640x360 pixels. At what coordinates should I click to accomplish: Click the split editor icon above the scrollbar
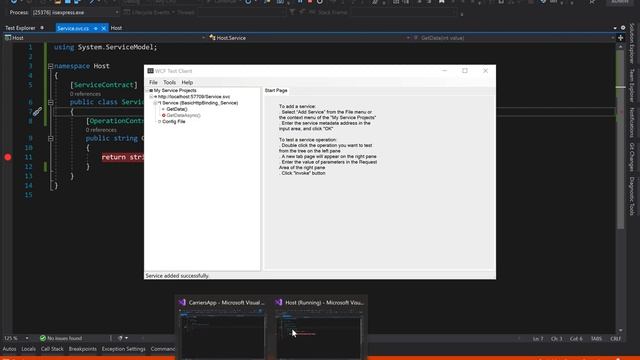620,38
